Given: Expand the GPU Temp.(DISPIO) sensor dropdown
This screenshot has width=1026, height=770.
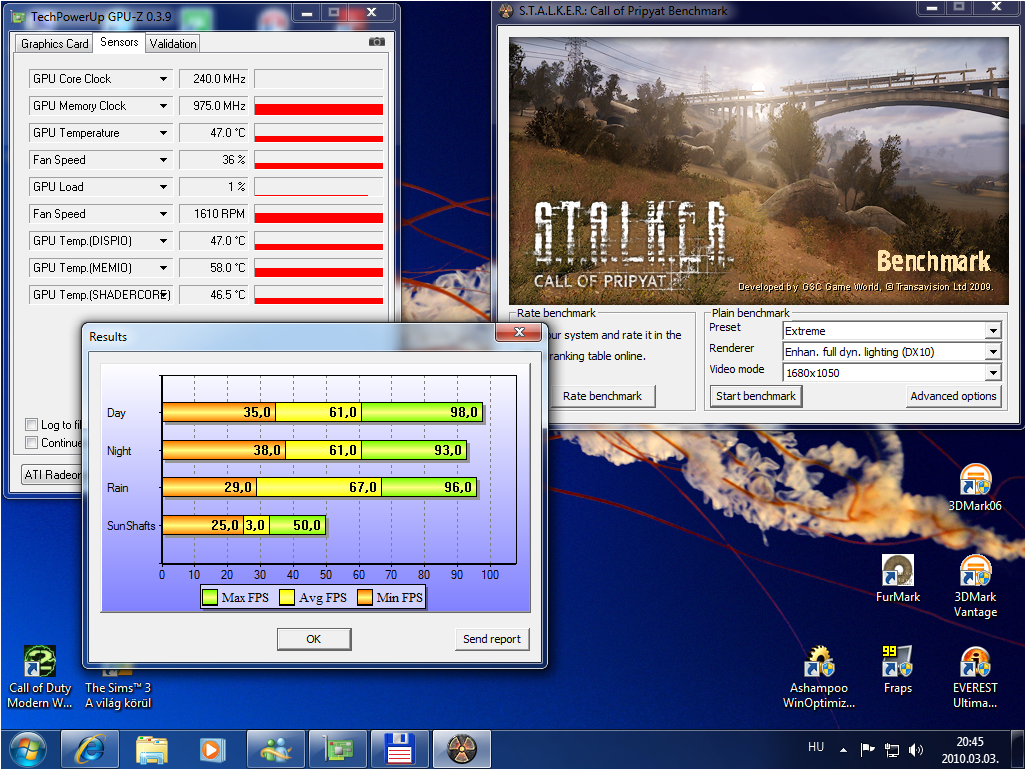Looking at the screenshot, I should point(163,241).
